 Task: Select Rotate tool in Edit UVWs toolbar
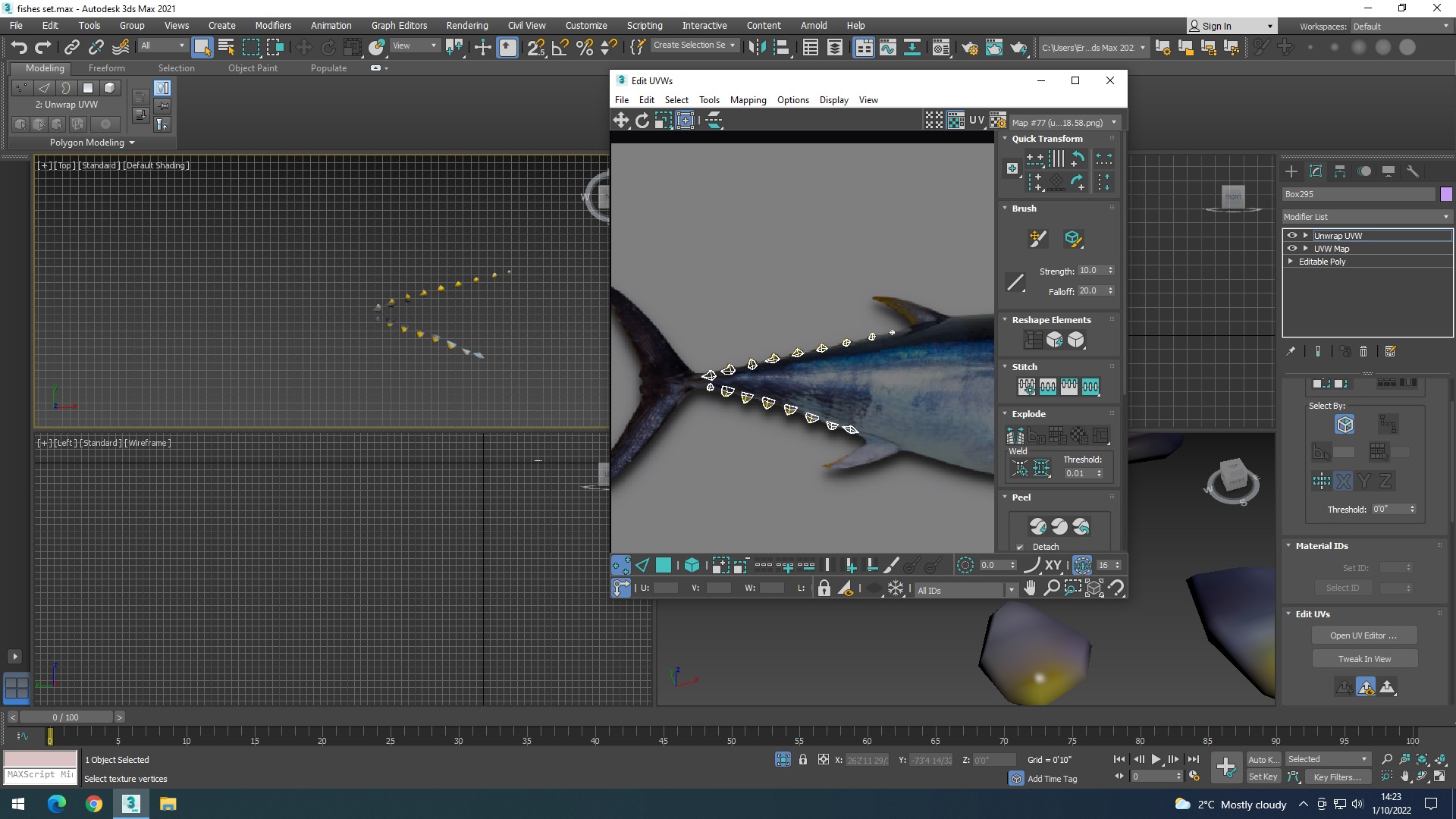[642, 121]
